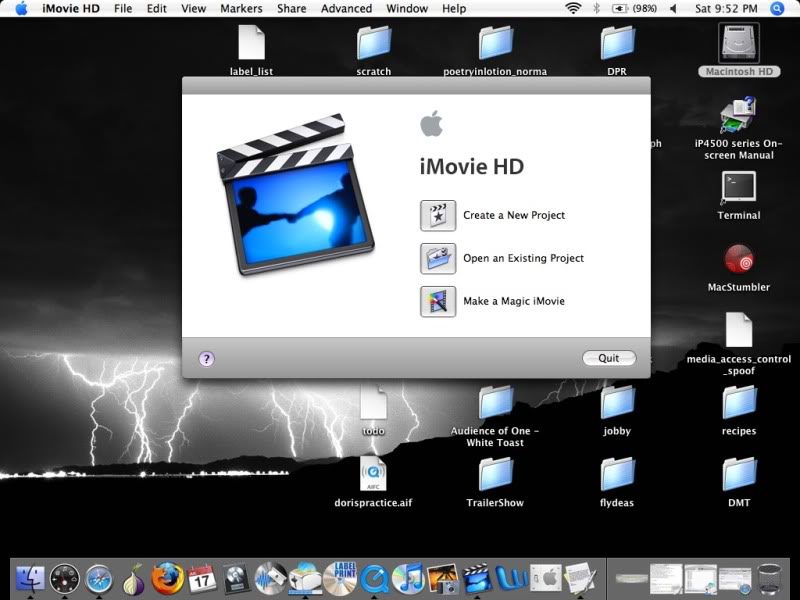Image resolution: width=800 pixels, height=600 pixels.
Task: Launch Safari from the Dock
Action: pos(99,579)
